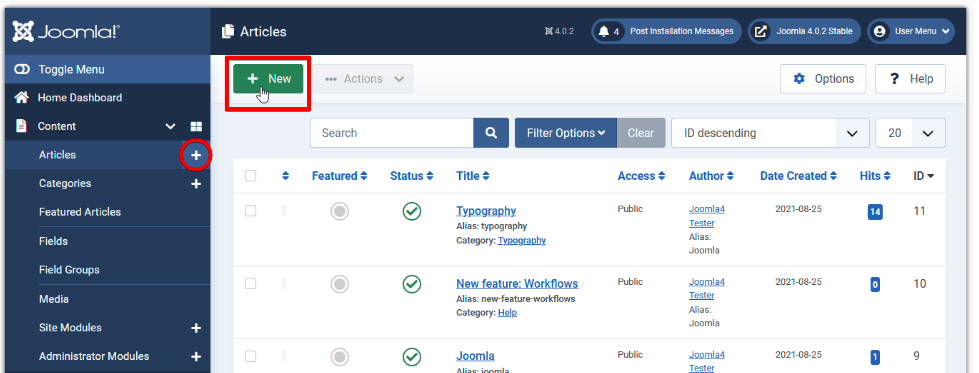Add new category via plus icon
The width and height of the screenshot is (979, 373).
(x=196, y=184)
